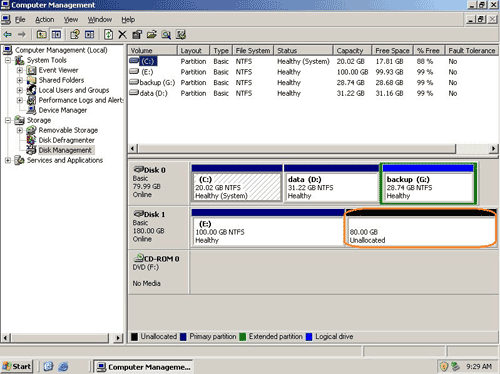Collapse the System Tools tree node

(8, 60)
